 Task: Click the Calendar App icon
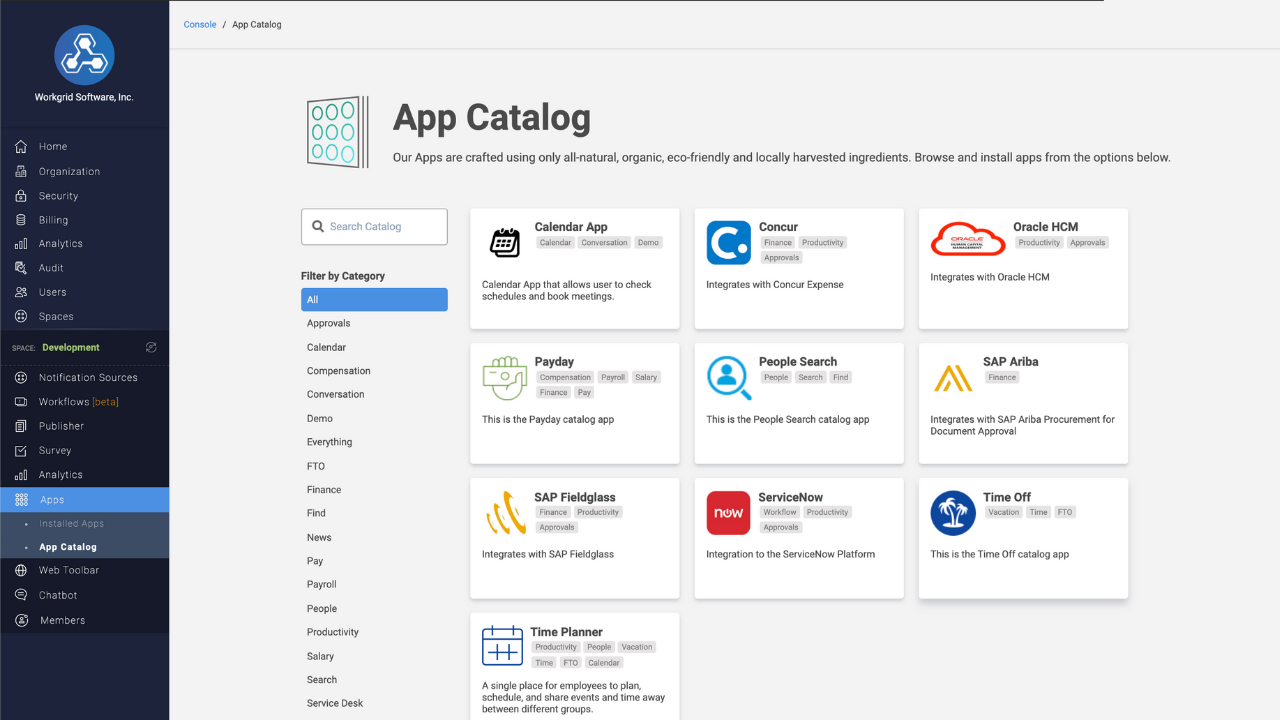tap(505, 242)
